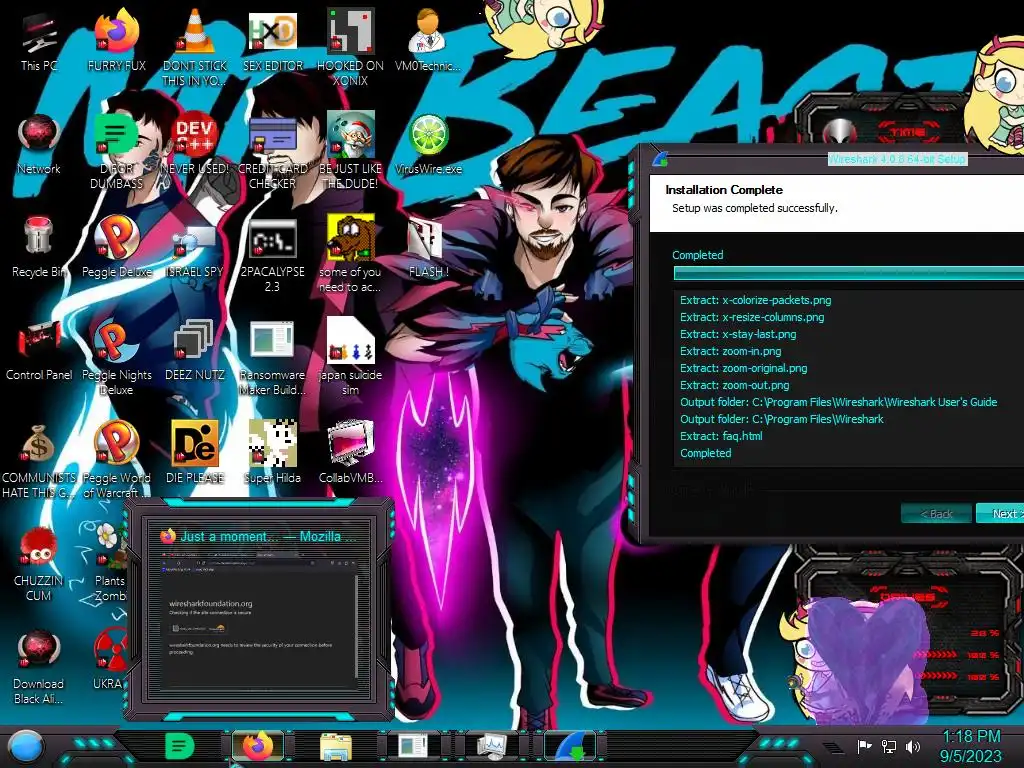Click the installation progress bar under Completed
Viewport: 1024px width, 768px height.
[849, 273]
